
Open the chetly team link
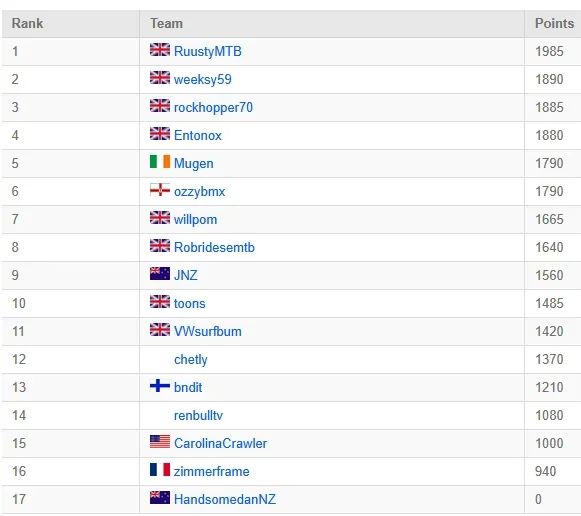(x=191, y=359)
